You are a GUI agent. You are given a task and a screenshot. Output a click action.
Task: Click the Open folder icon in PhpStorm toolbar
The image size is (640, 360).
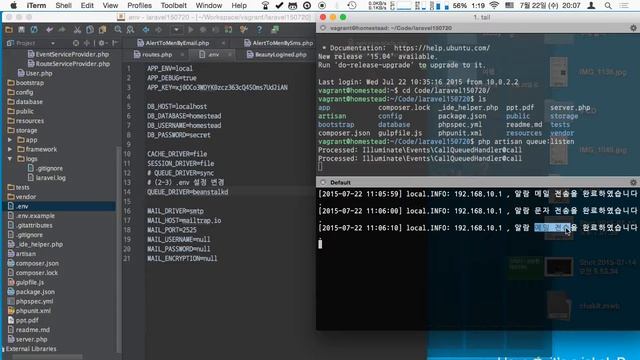(x=9, y=29)
